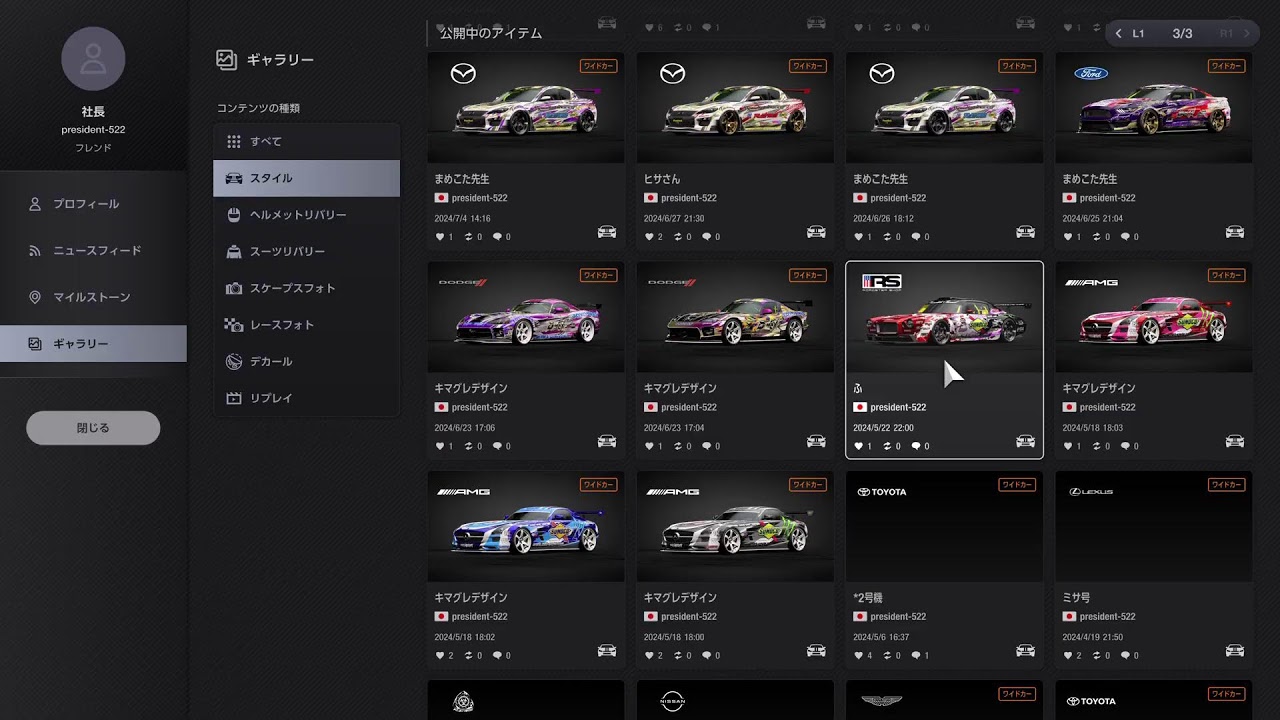The height and width of the screenshot is (720, 1280).
Task: Click the replay icon beside リプレイ
Action: pos(234,398)
